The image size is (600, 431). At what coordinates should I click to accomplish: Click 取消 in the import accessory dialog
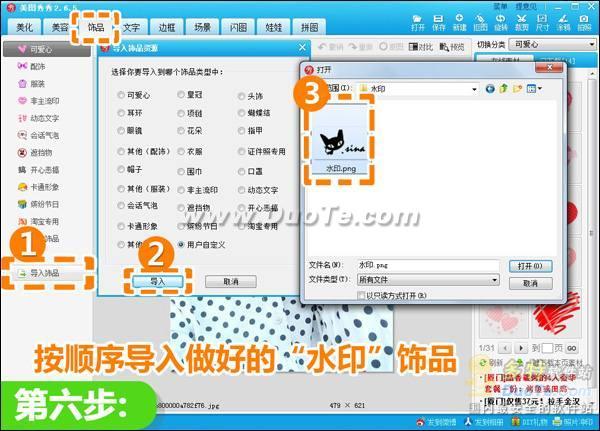tap(231, 282)
